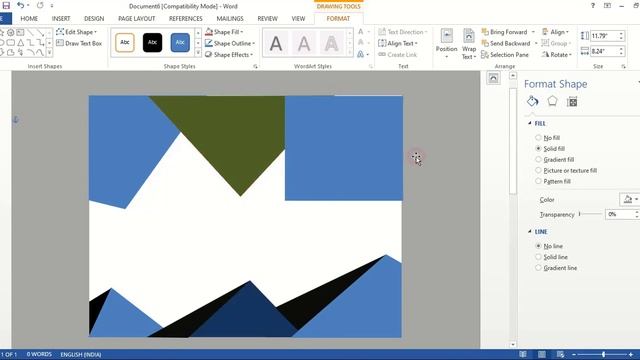
Task: Open Shape Styles dialog launcher
Action: (256, 66)
